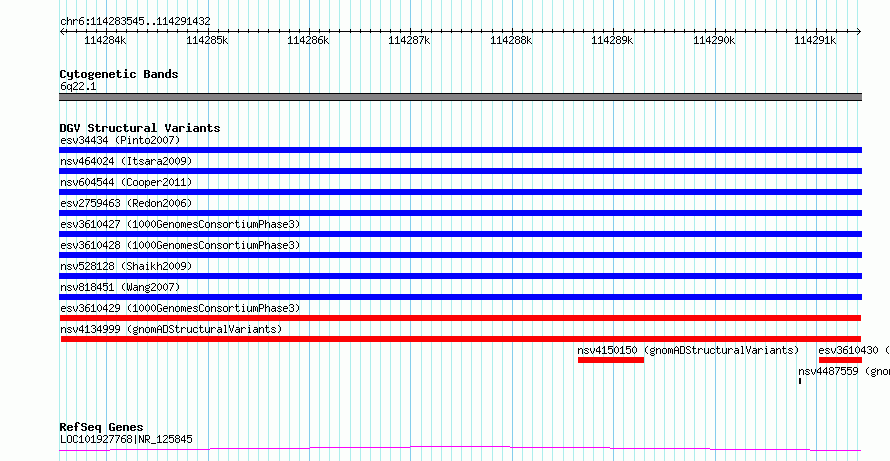This screenshot has width=890, height=461.
Task: Click the esv34434 (Pinto2007) label
Action: click(120, 140)
